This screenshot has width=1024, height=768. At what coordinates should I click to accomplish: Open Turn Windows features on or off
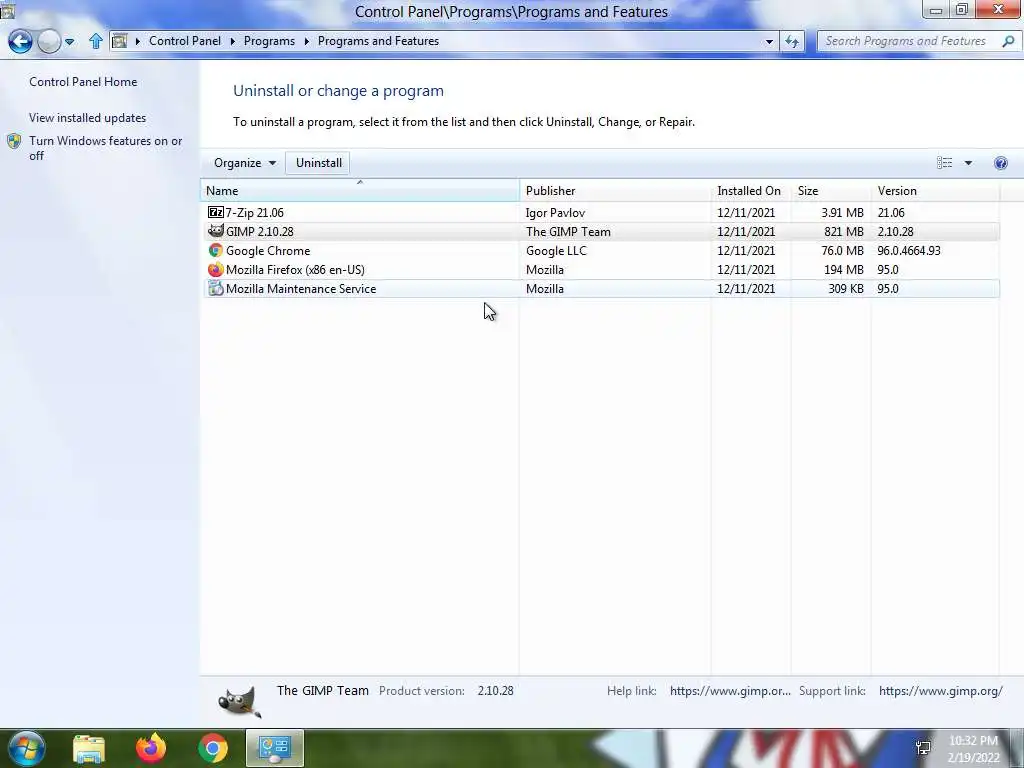pos(105,148)
